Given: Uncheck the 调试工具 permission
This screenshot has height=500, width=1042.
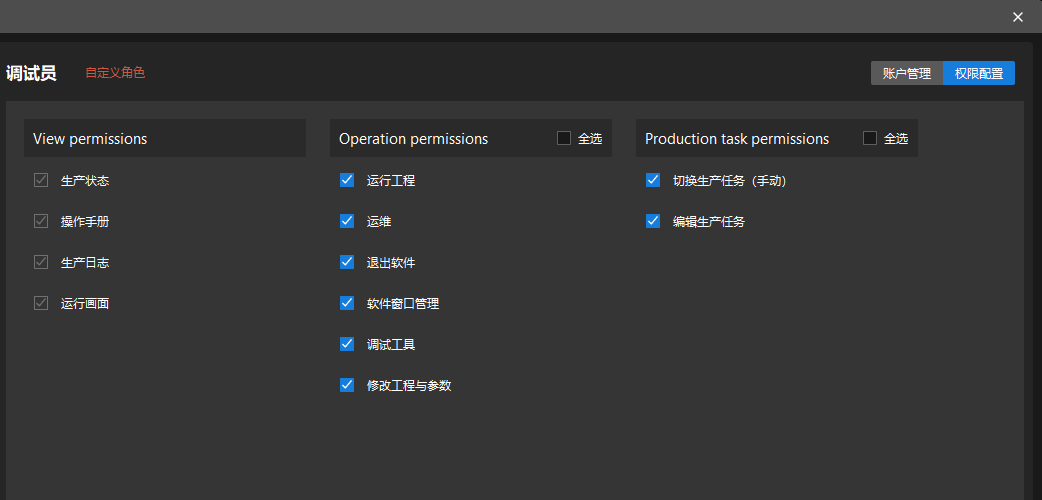Looking at the screenshot, I should pyautogui.click(x=347, y=344).
